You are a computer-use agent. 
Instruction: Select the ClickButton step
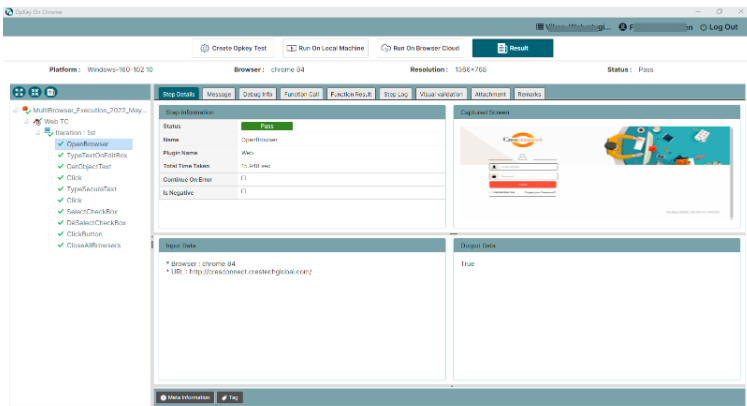pyautogui.click(x=84, y=234)
